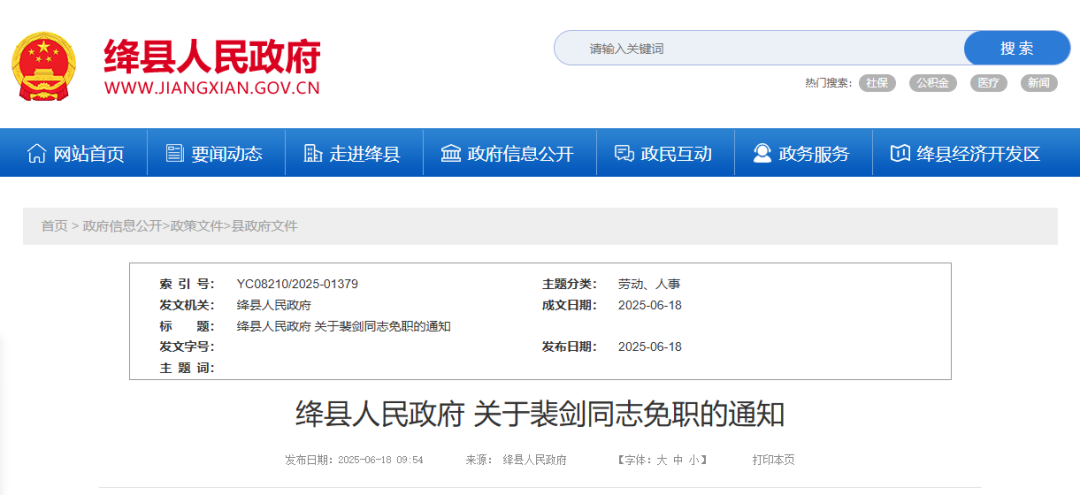Click the book icon beside 绛县经济开发区
The width and height of the screenshot is (1080, 495).
click(x=900, y=153)
